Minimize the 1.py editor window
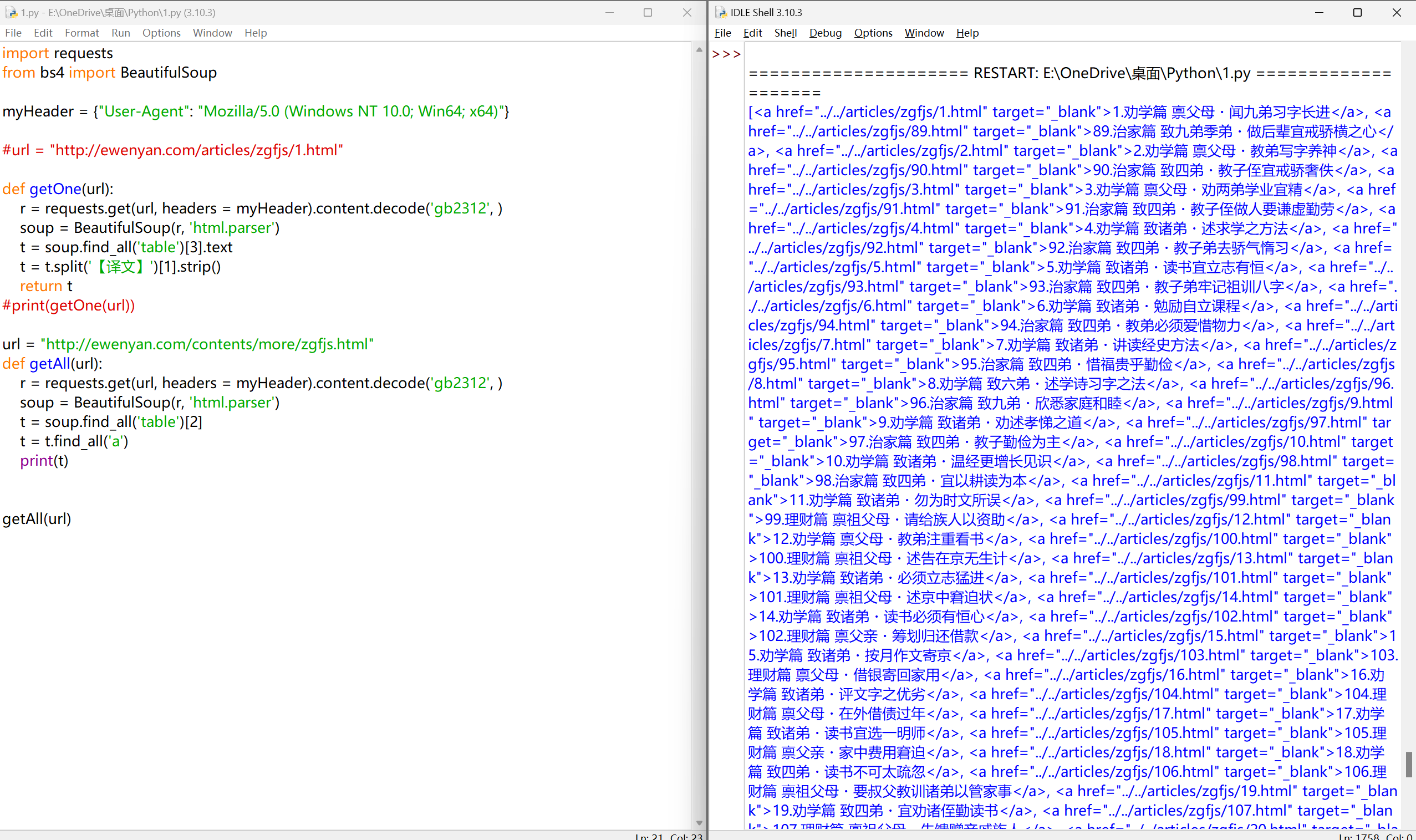 [609, 12]
